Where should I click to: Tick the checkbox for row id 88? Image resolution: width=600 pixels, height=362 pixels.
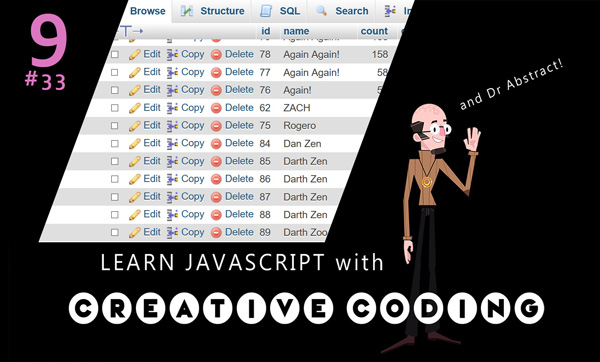[115, 214]
